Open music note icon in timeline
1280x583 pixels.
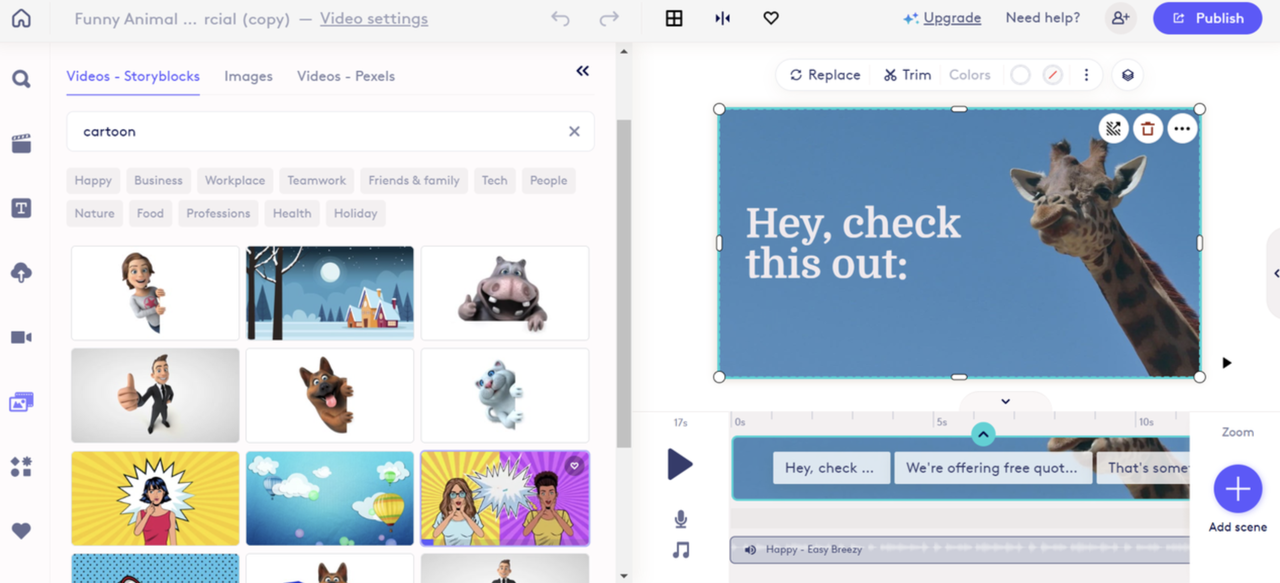[x=681, y=550]
